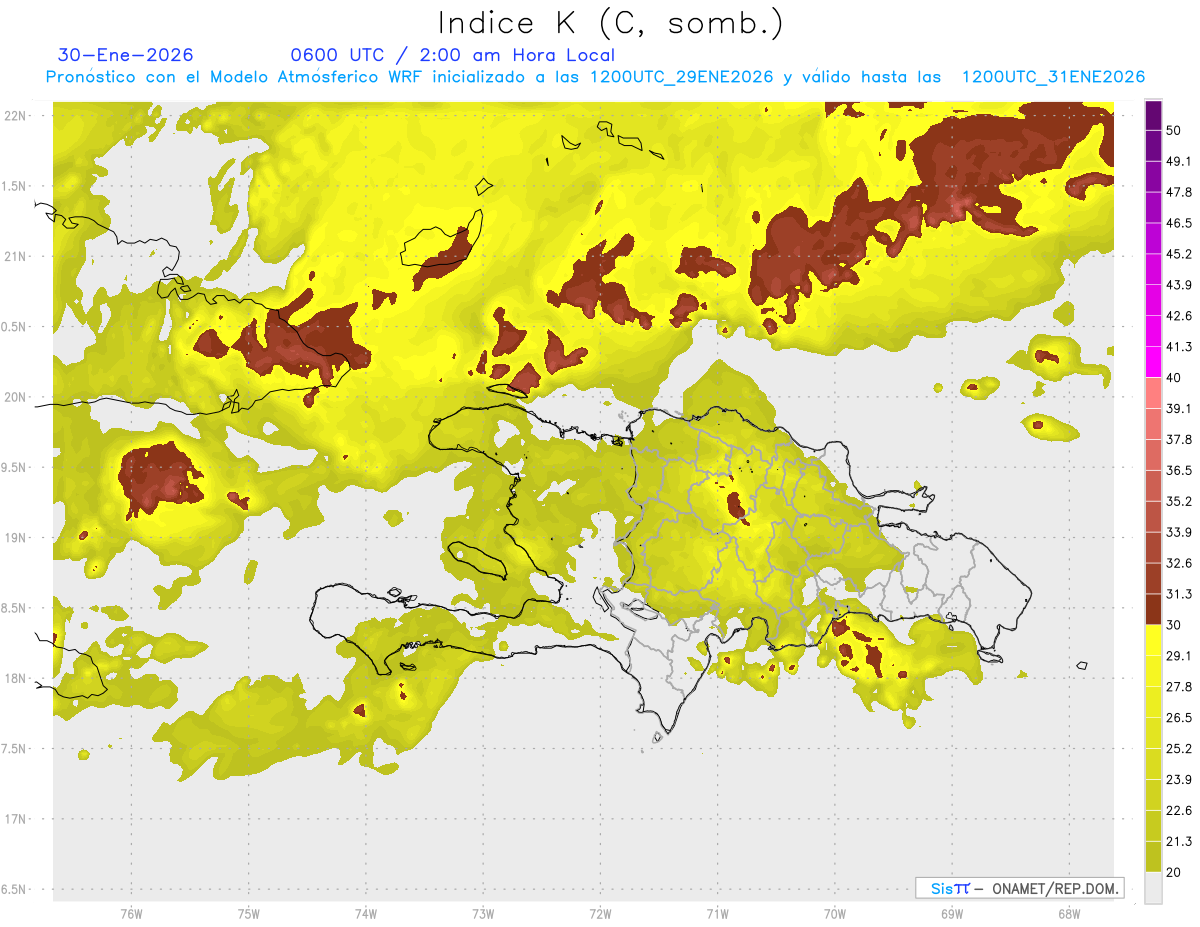Click the legend value "30"
Viewport: 1200px width, 927px height.
point(1174,624)
